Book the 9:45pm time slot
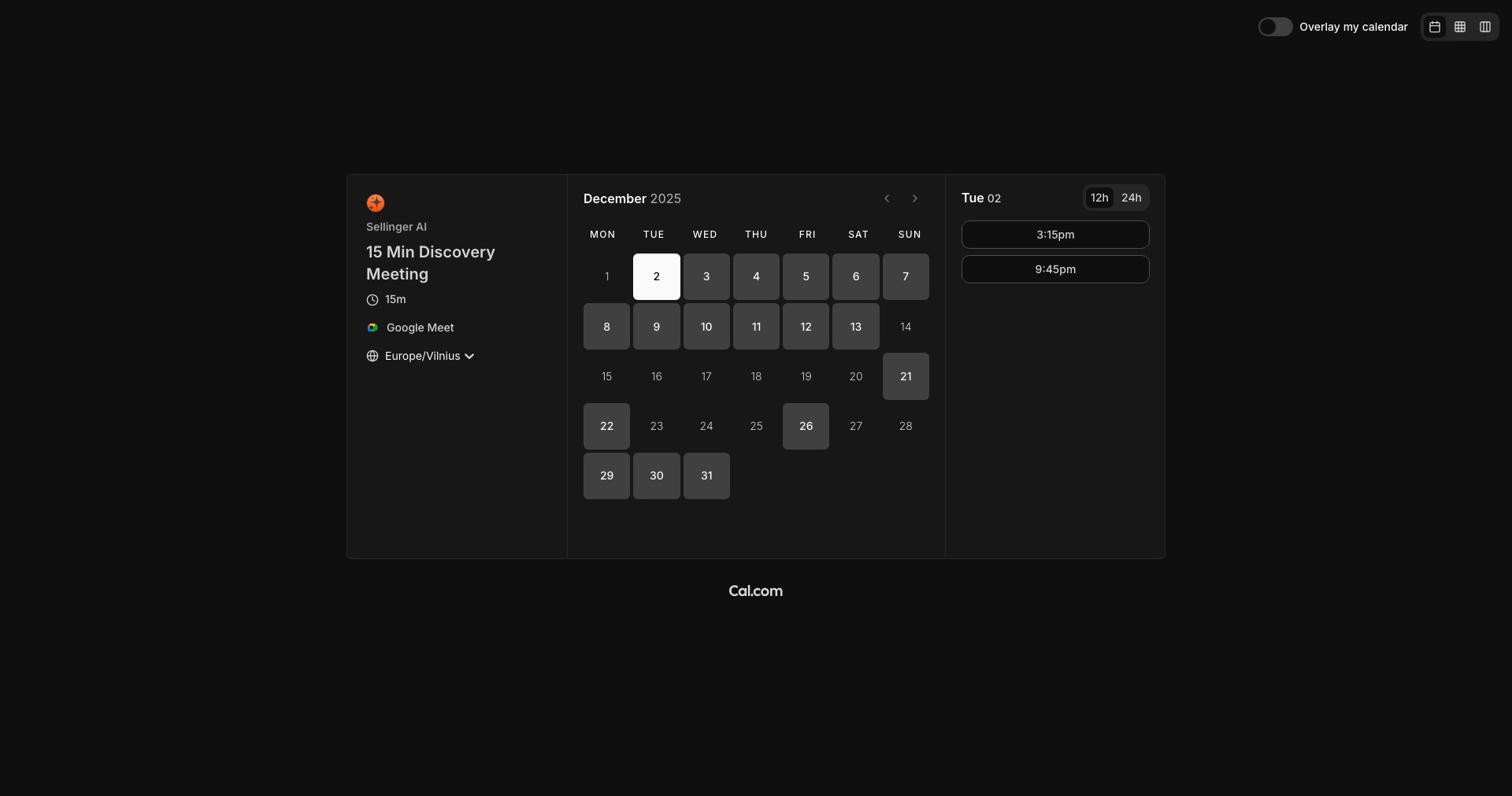The image size is (1512, 796). 1055,269
